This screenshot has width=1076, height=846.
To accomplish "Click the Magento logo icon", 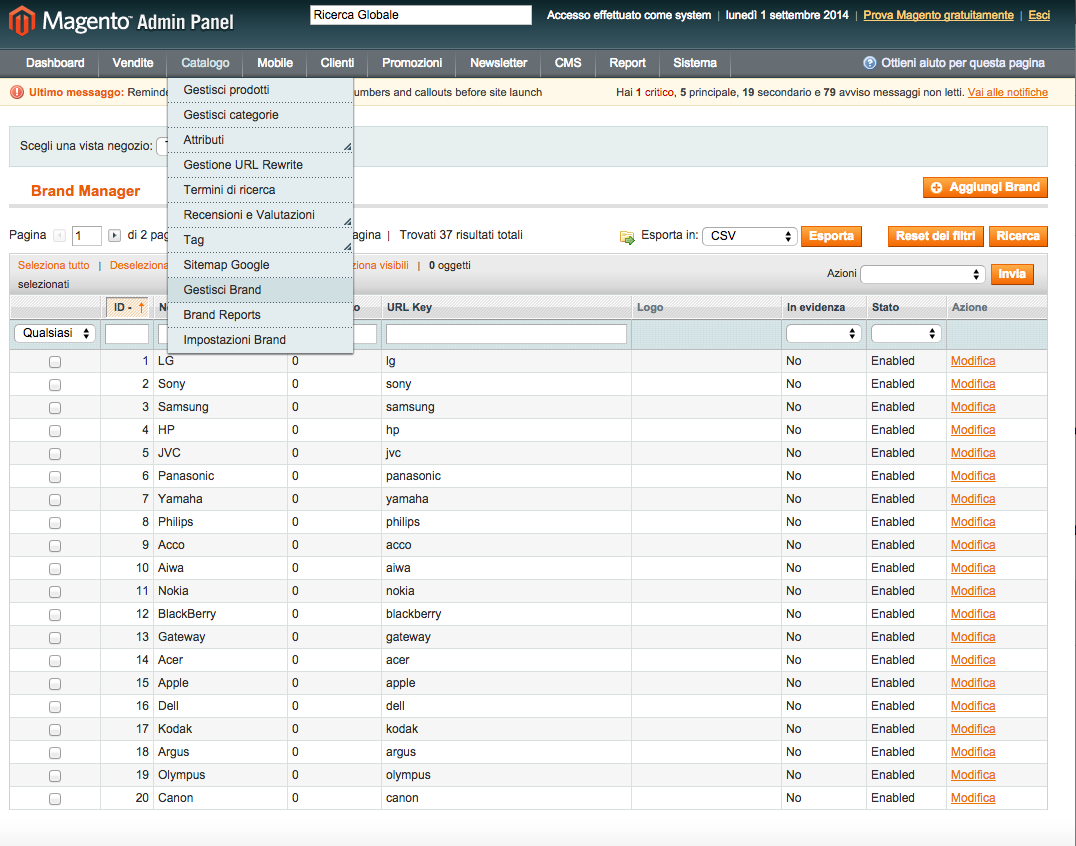I will [x=22, y=21].
